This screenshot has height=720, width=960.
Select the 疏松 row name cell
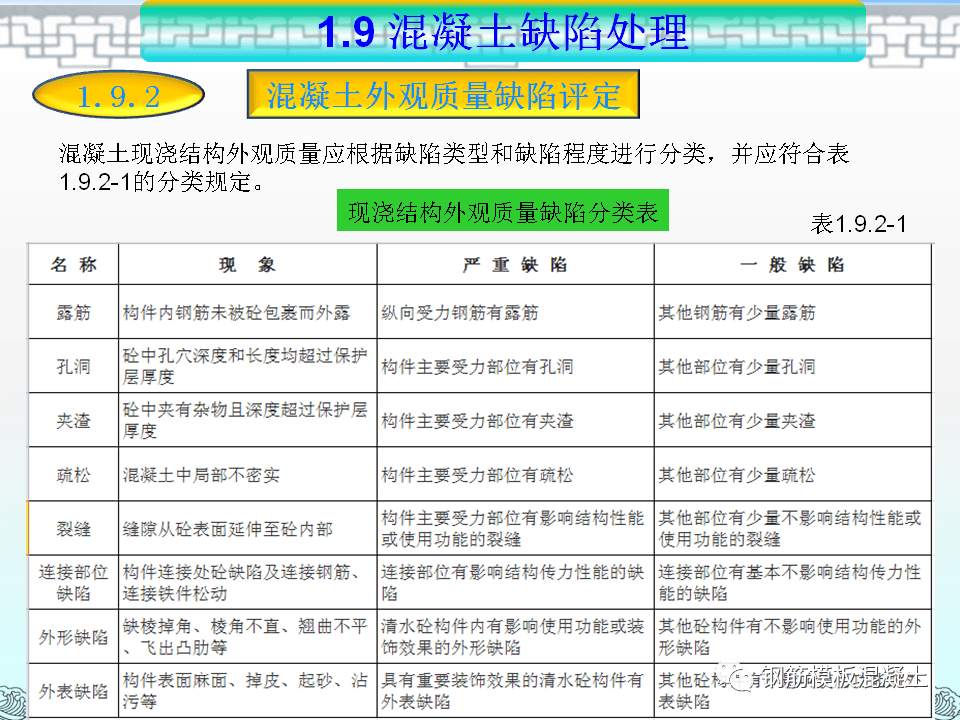click(74, 475)
